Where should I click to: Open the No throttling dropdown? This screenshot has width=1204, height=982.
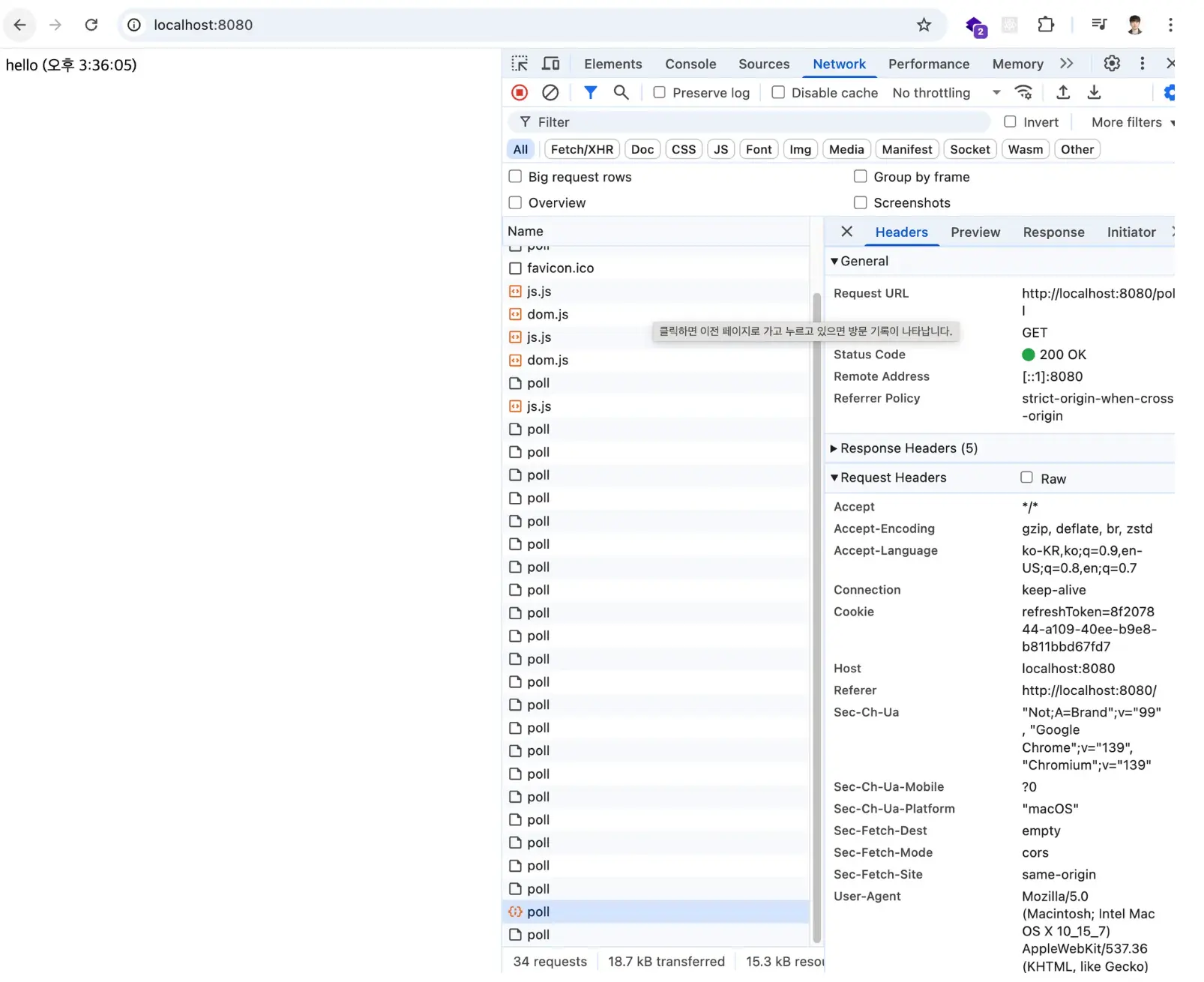click(x=946, y=93)
